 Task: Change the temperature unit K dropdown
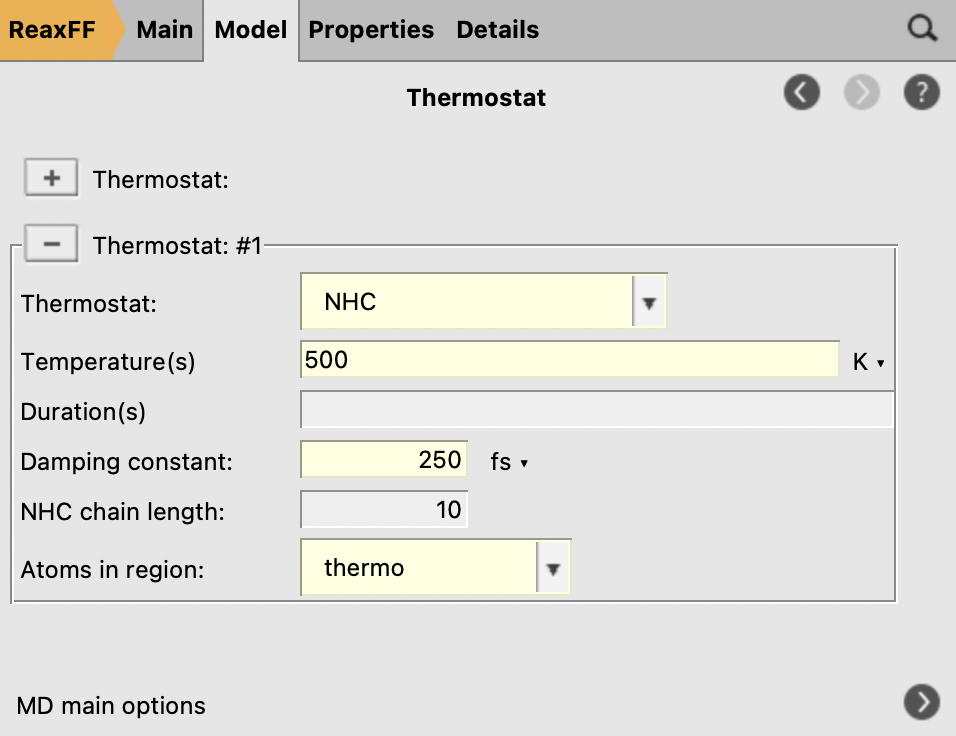[869, 363]
